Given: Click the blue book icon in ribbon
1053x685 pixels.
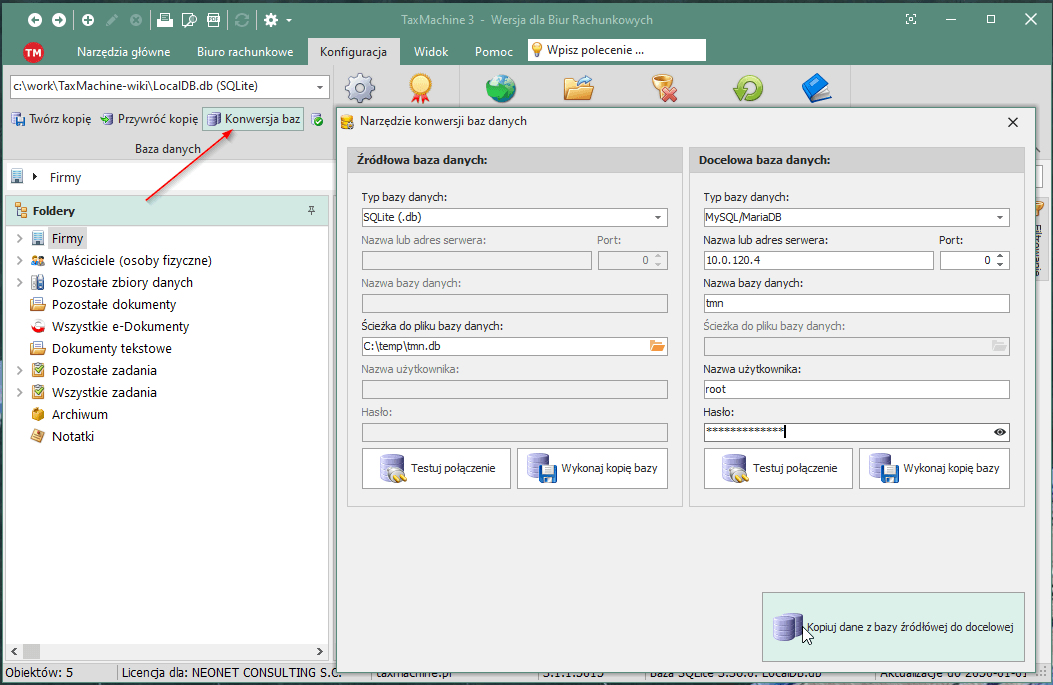Looking at the screenshot, I should click(816, 89).
